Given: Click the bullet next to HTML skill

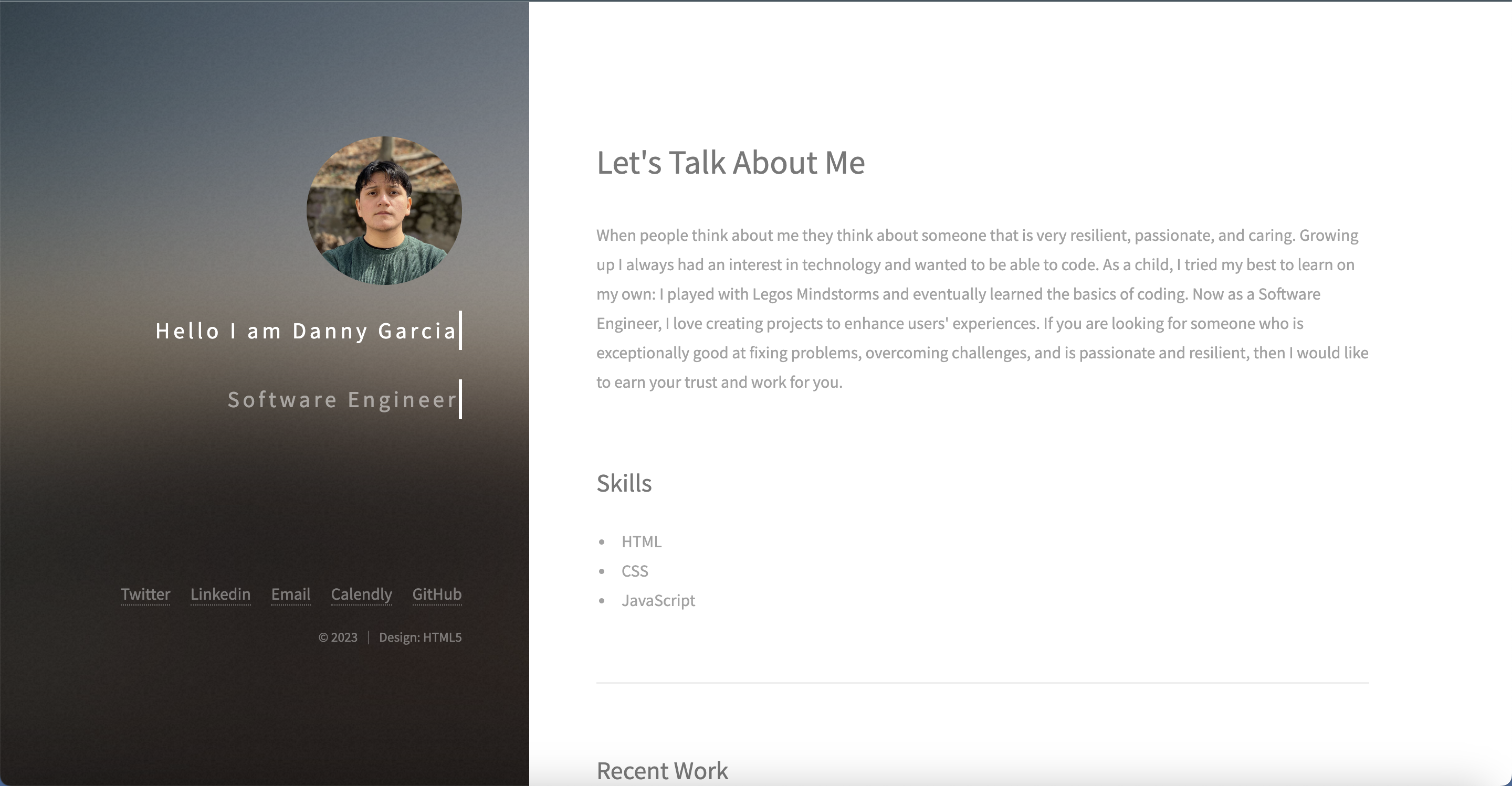Looking at the screenshot, I should [x=602, y=541].
